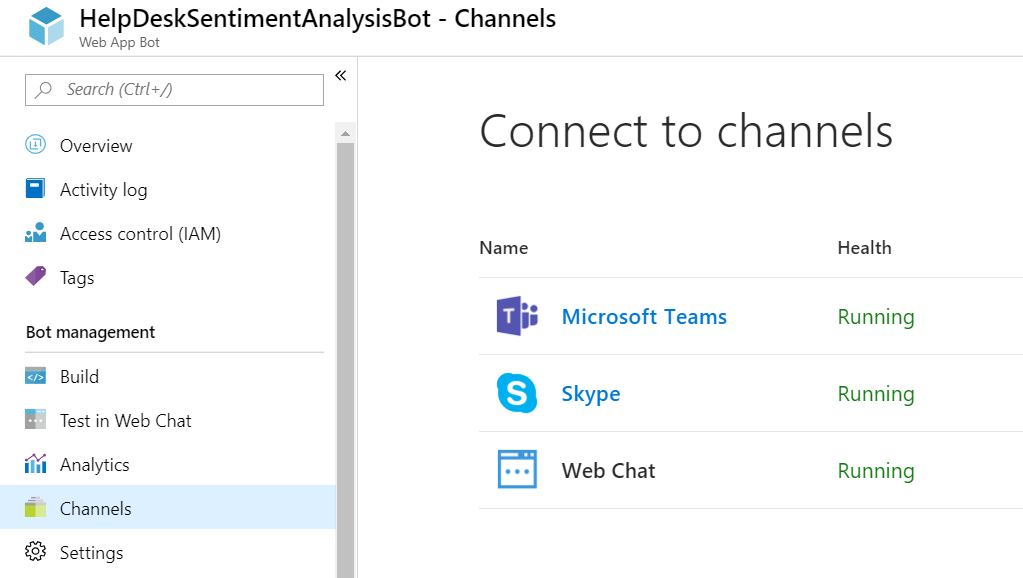Viewport: 1023px width, 578px height.
Task: Open Test in Web Chat
Action: (x=125, y=421)
